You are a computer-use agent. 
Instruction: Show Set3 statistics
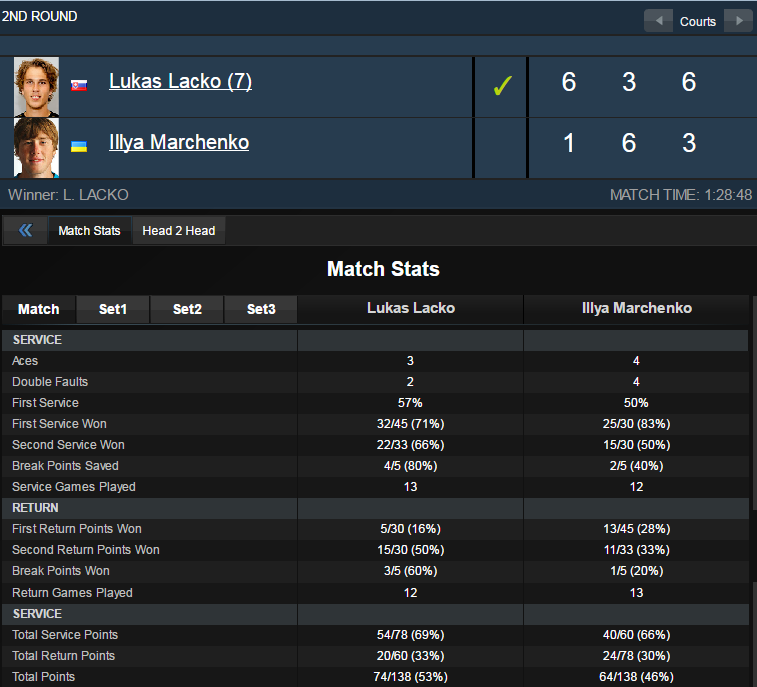pyautogui.click(x=261, y=309)
